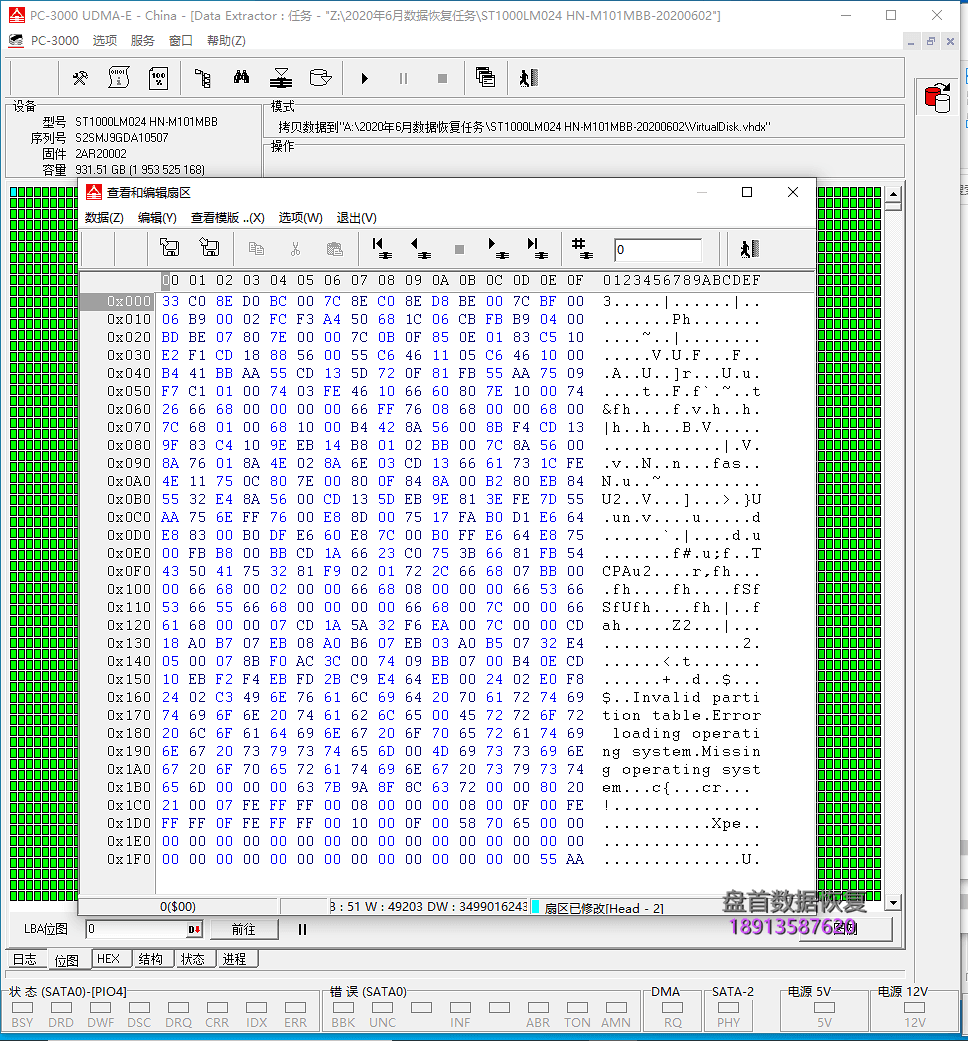The image size is (968, 1041).
Task: Go to the next sector
Action: (x=498, y=248)
